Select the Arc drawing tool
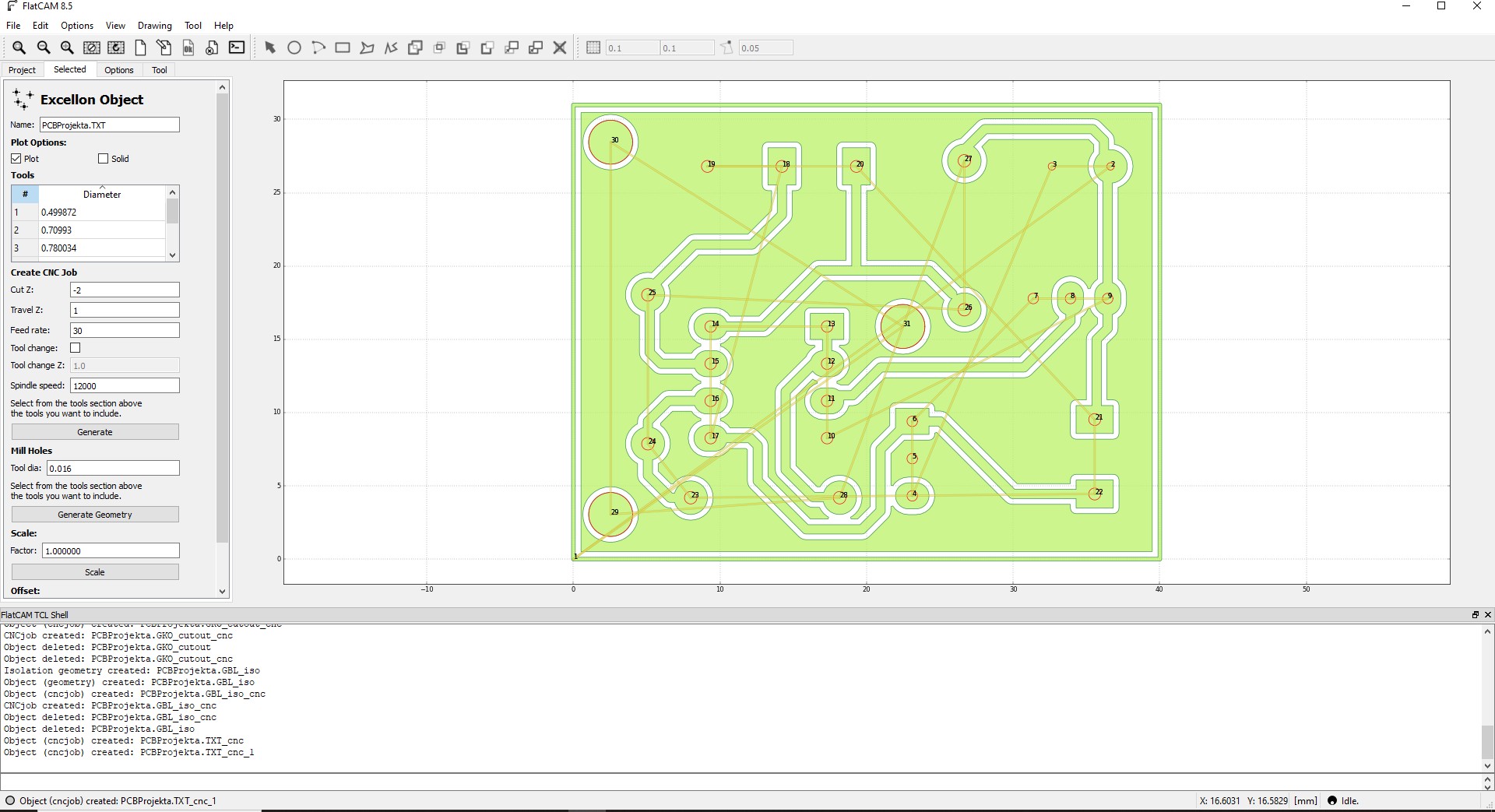1495x812 pixels. point(318,47)
